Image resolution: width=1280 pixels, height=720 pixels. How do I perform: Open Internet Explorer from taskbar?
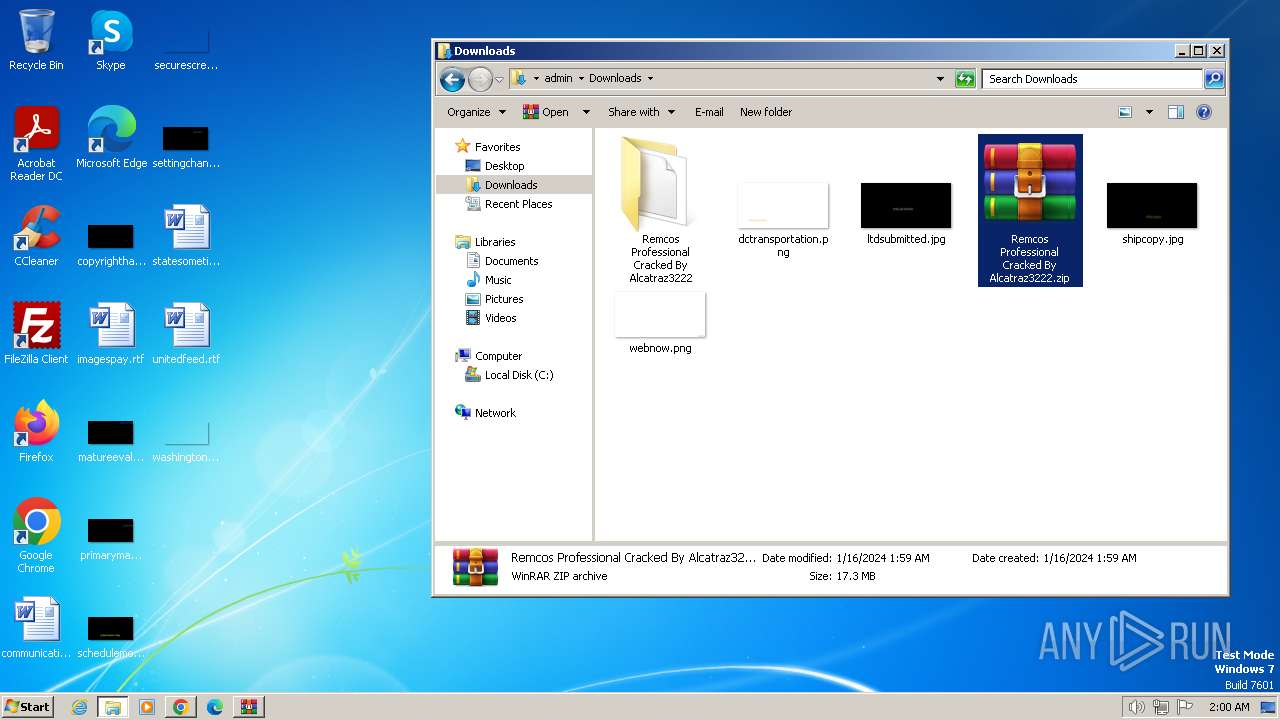[79, 707]
